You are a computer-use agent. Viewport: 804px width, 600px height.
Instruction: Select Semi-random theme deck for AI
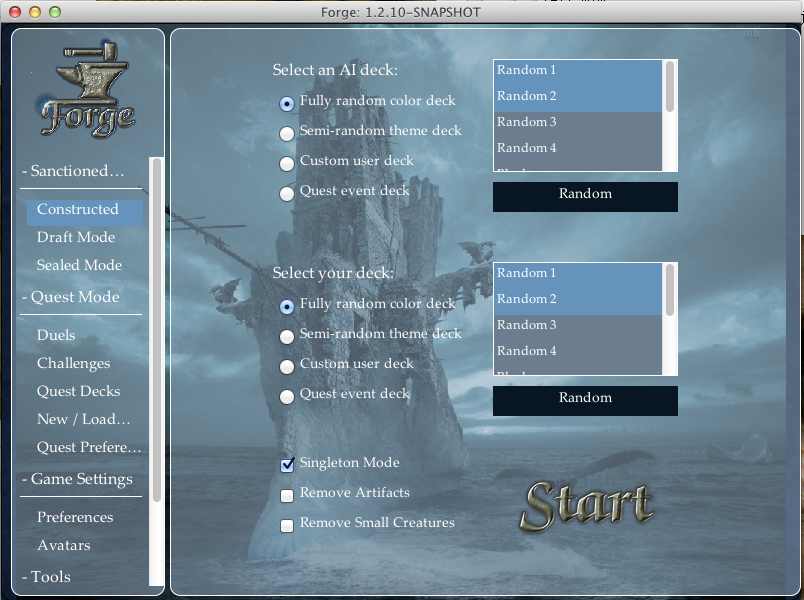[x=287, y=132]
